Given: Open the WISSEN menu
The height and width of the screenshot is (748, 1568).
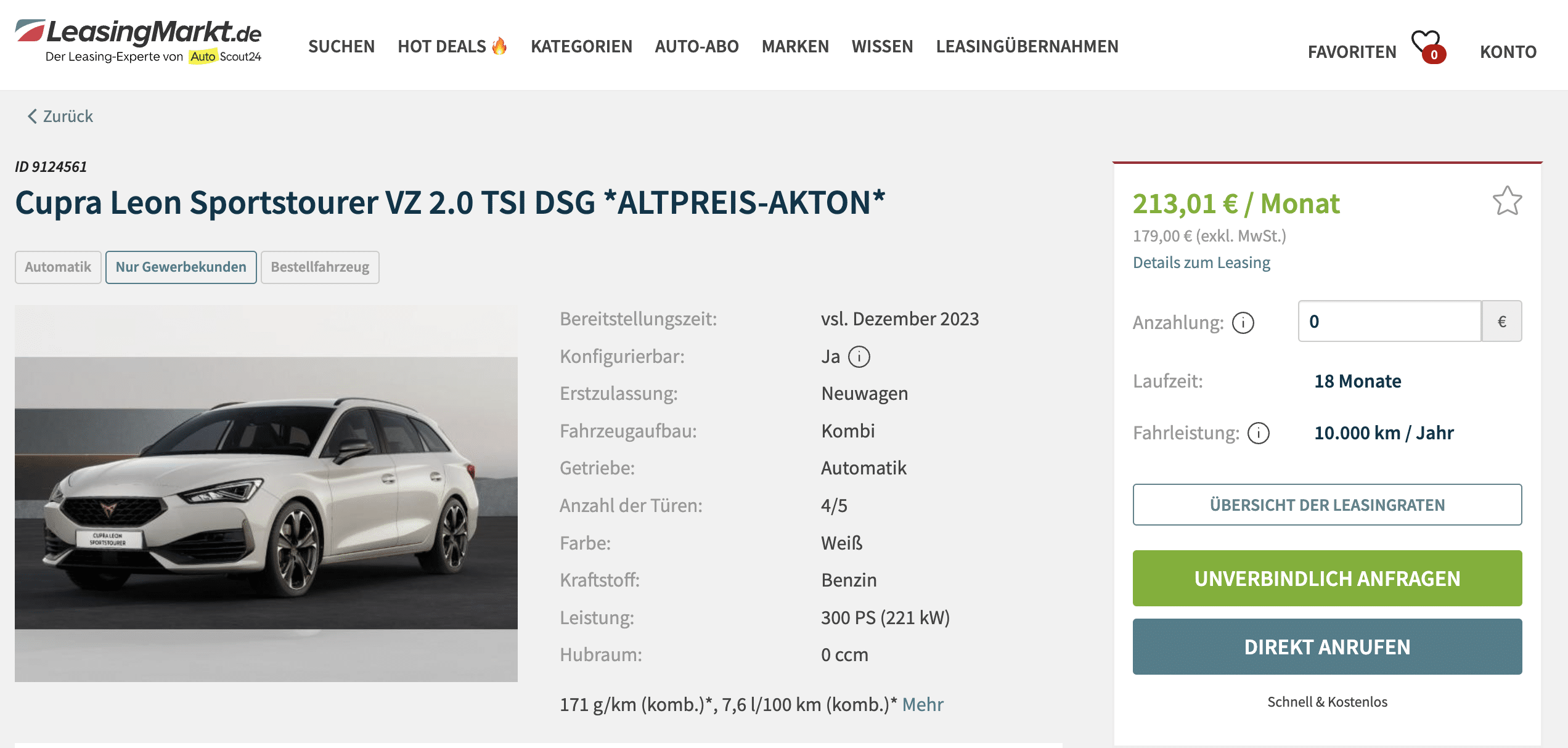Looking at the screenshot, I should click(882, 46).
